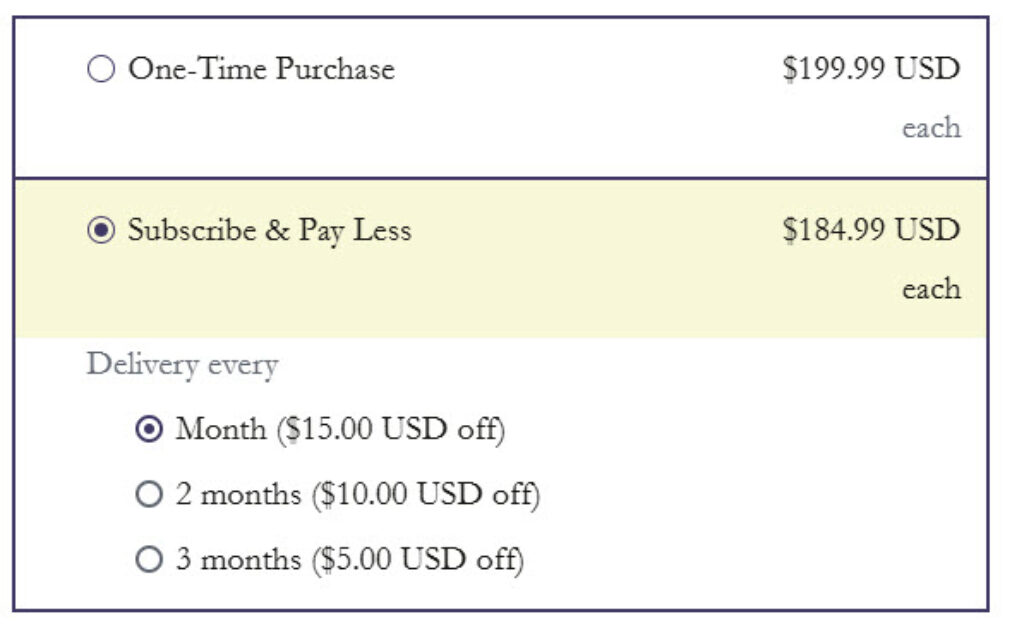Click the "Delivery every" heading
This screenshot has width=1024, height=626.
[x=182, y=365]
